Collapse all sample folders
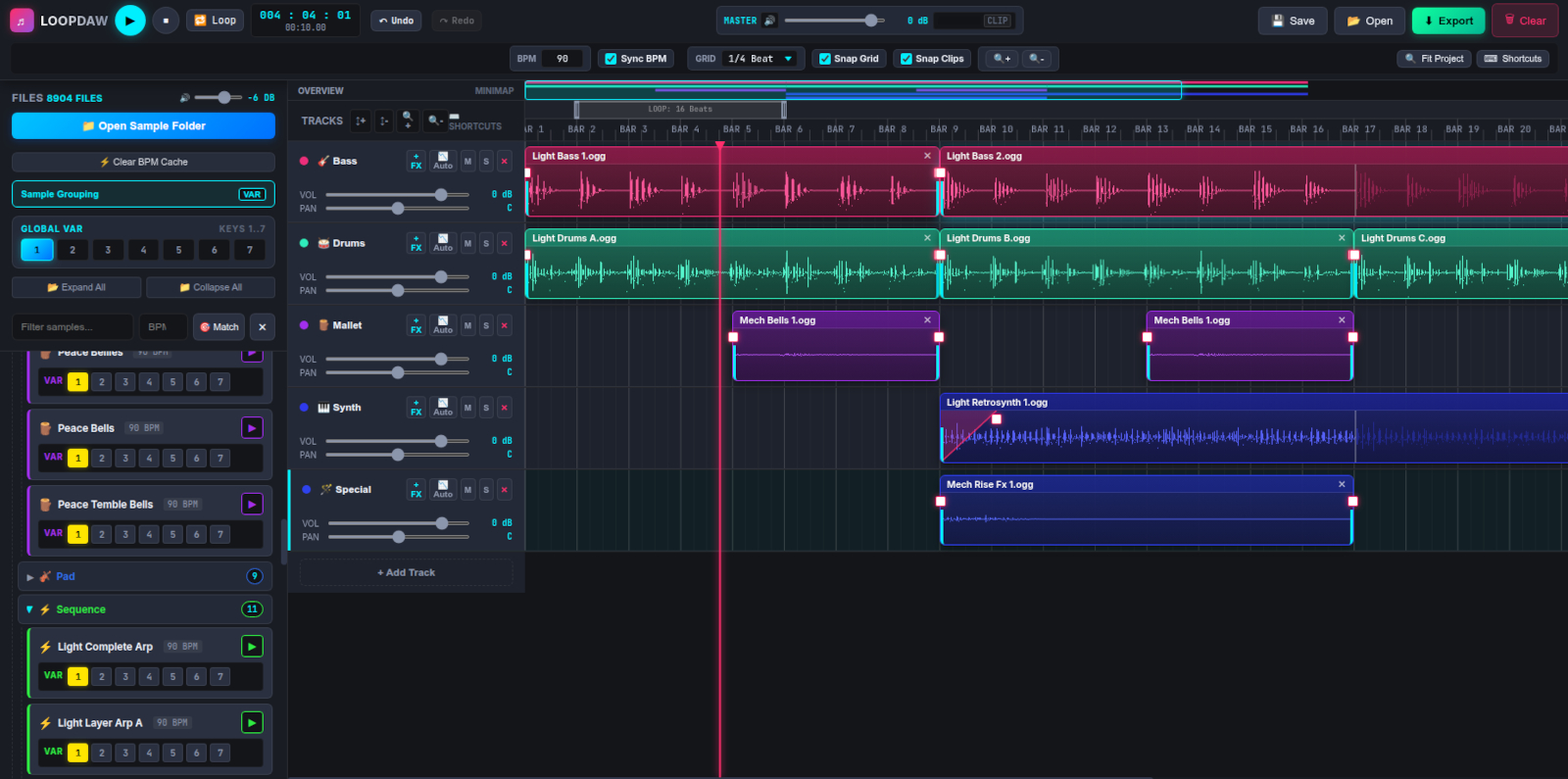Screen dimensions: 1568x779 (x=211, y=288)
